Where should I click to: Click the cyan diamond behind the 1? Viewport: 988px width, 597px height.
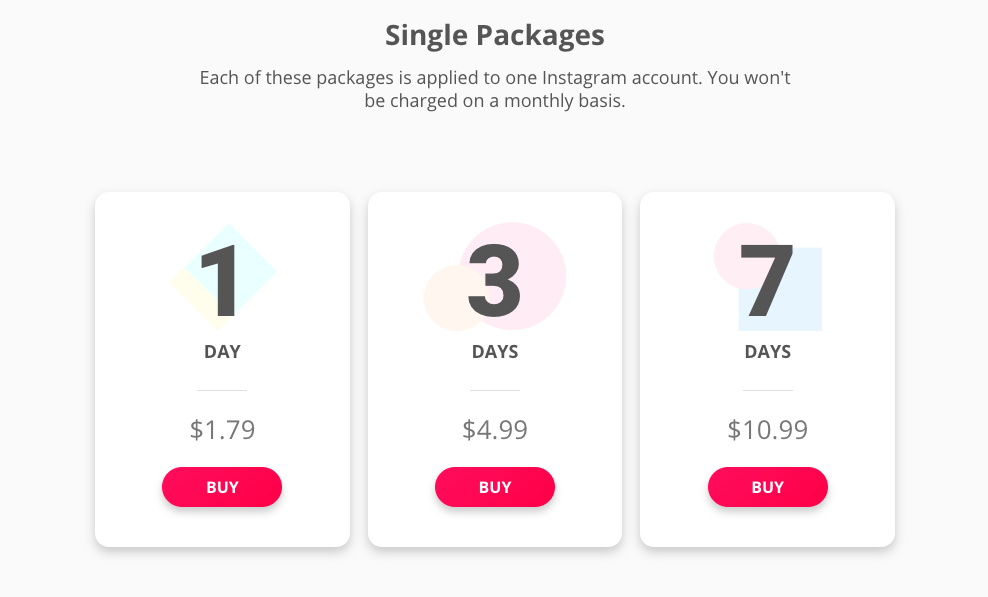click(256, 256)
